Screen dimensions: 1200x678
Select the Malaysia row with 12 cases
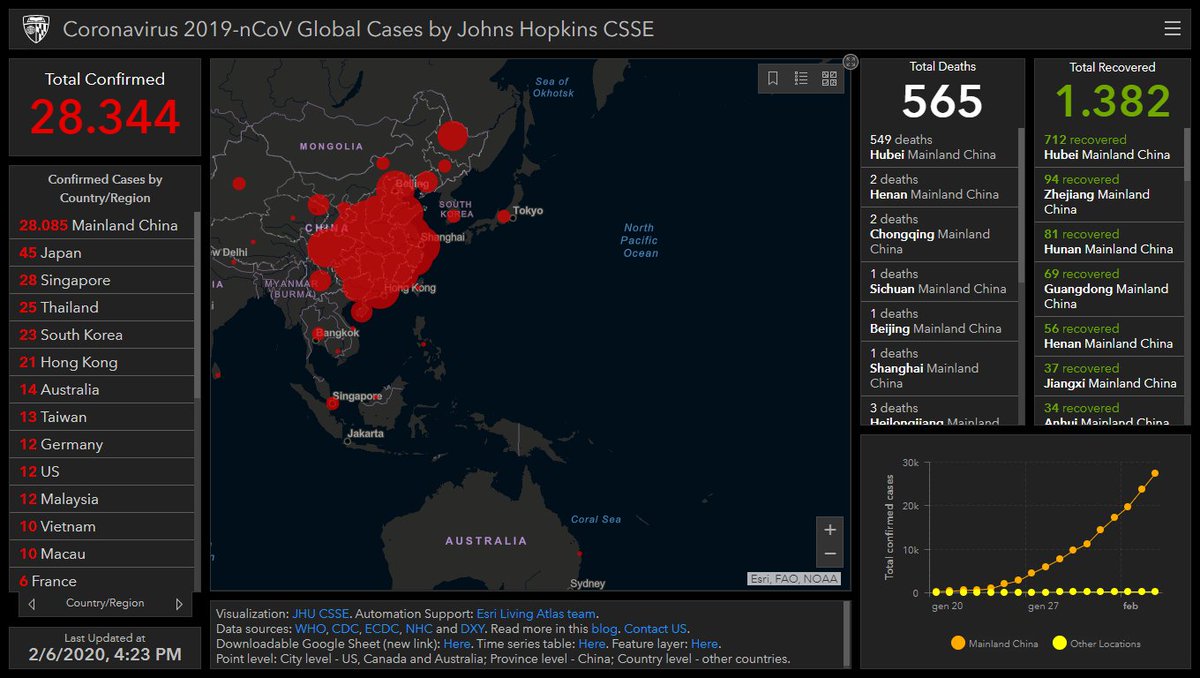tap(102, 499)
